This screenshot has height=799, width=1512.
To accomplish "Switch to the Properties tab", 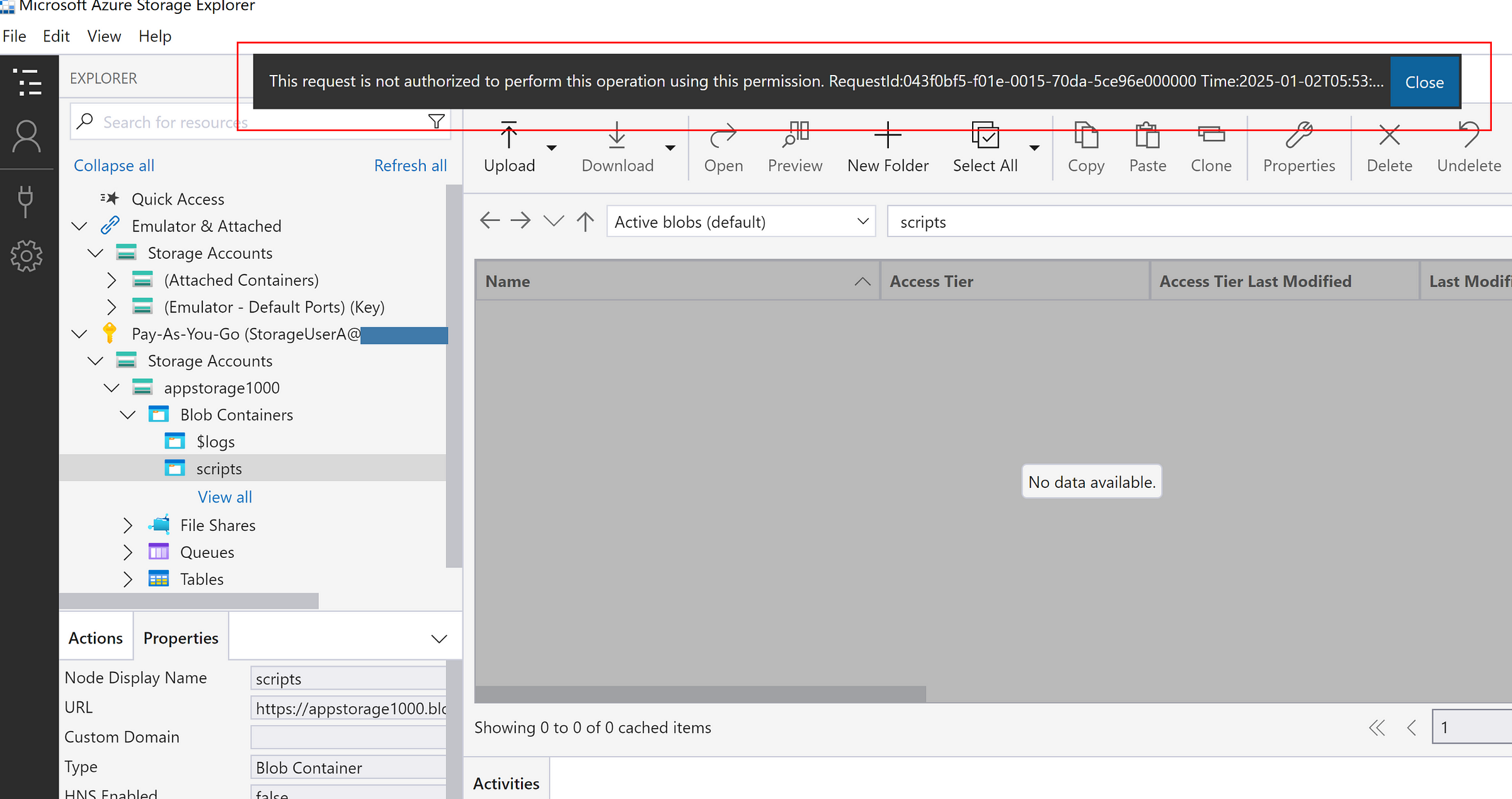I will pos(181,638).
